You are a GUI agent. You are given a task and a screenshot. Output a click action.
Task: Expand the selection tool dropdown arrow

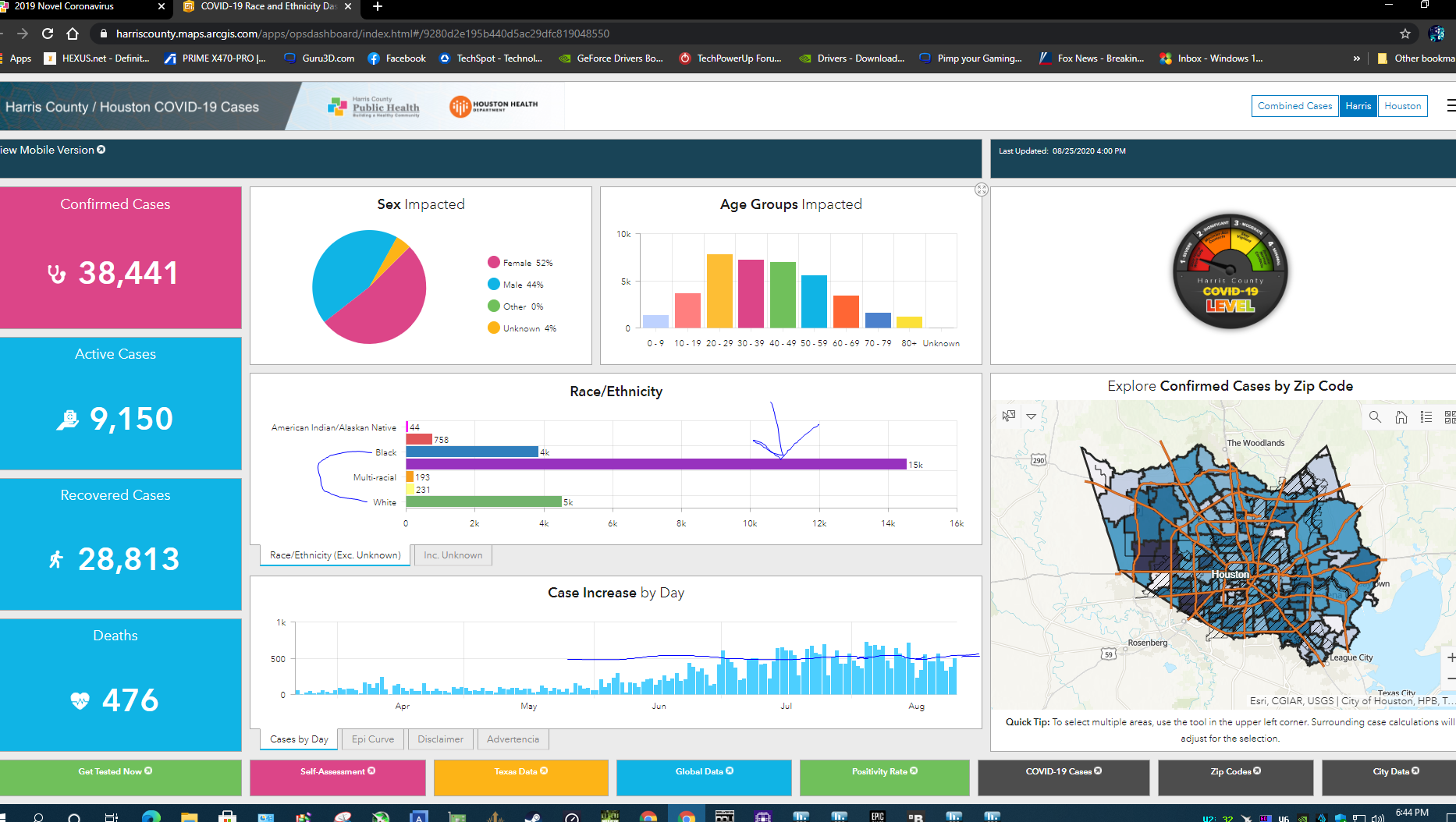click(1031, 416)
